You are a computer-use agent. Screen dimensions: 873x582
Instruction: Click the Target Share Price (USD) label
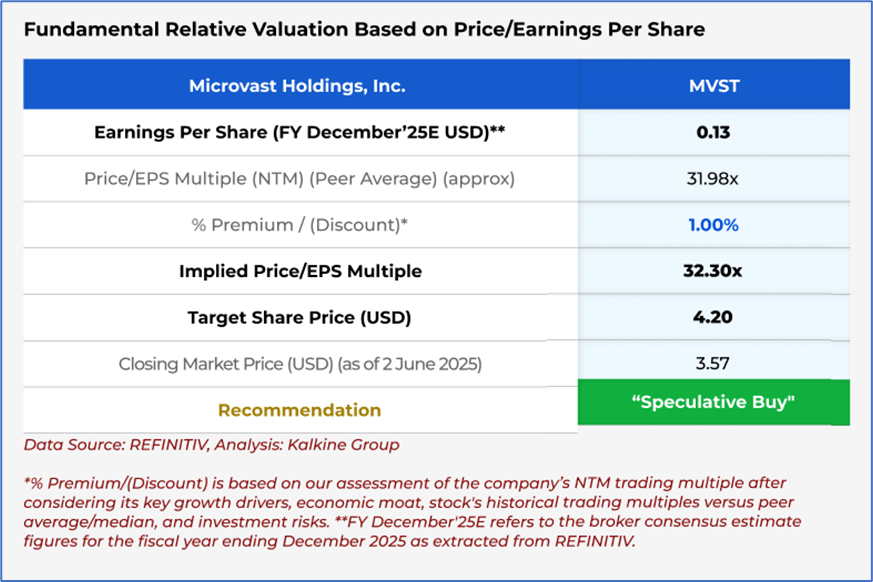[300, 318]
